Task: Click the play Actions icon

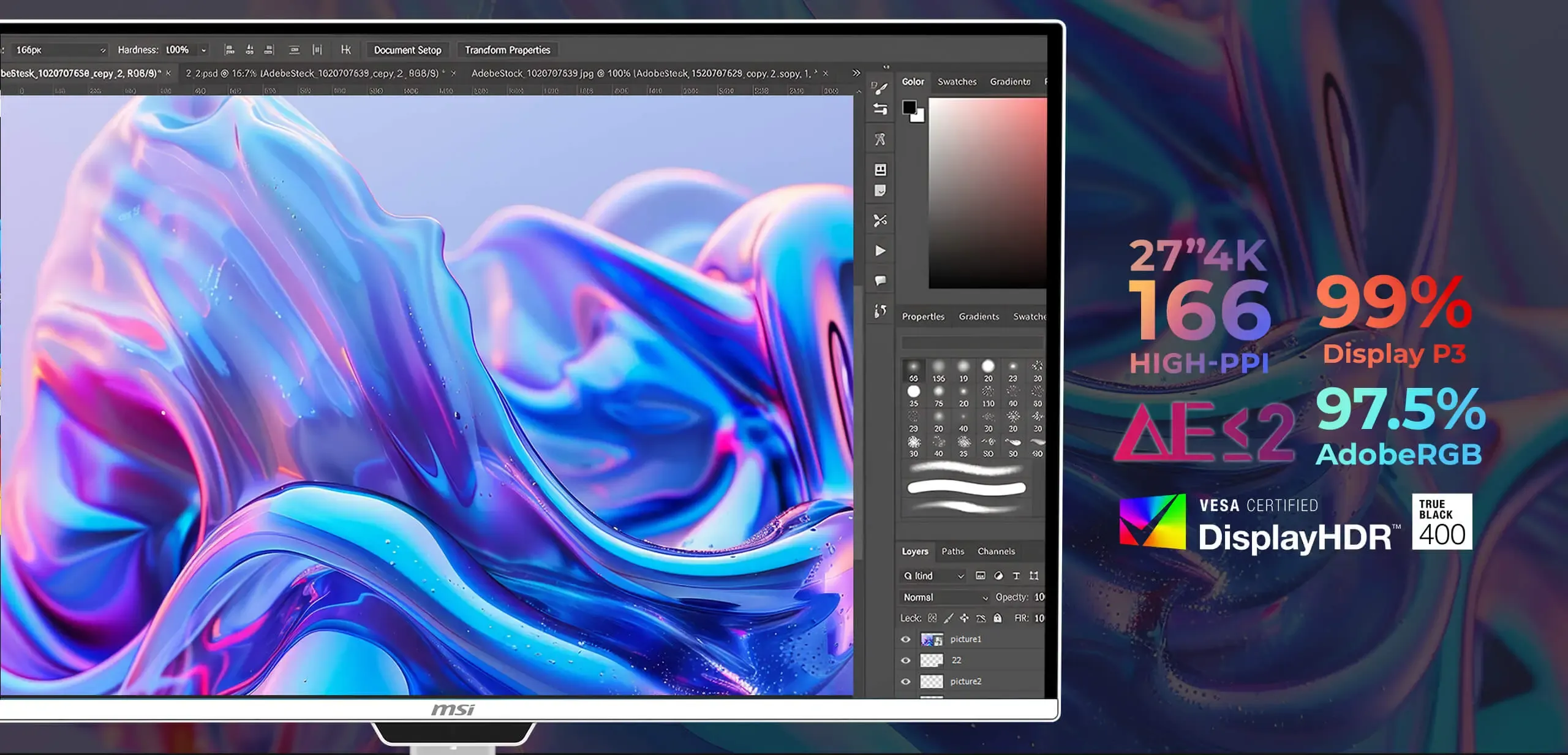Action: [880, 251]
